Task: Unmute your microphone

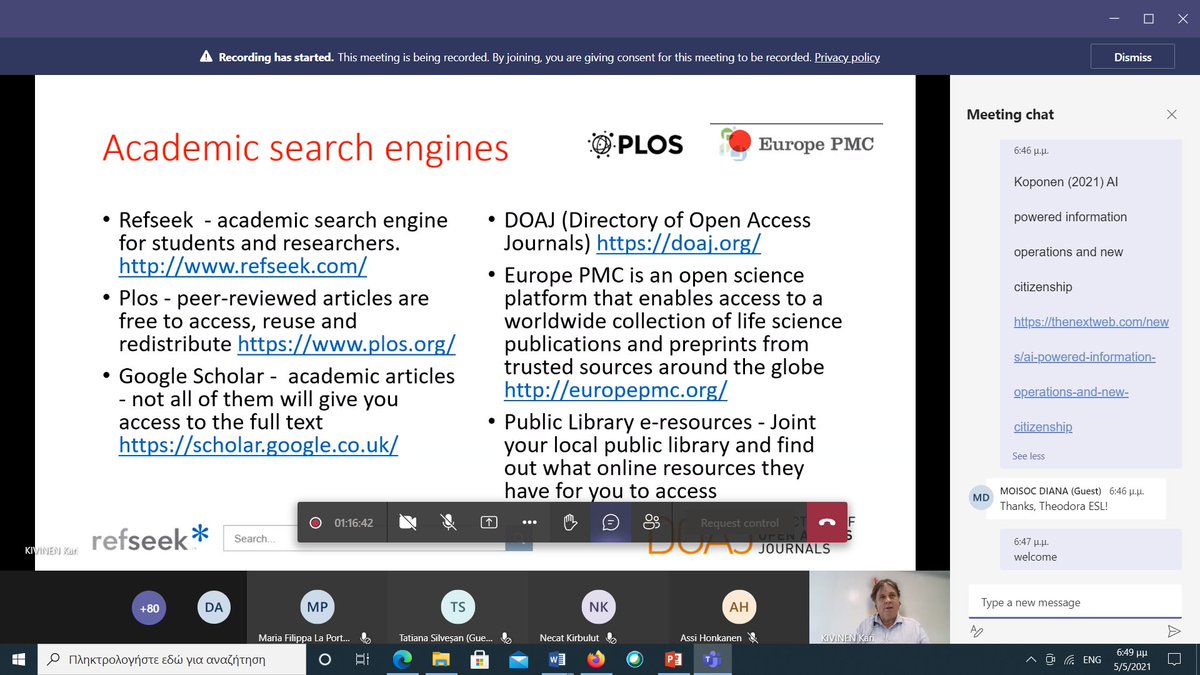Action: (449, 522)
